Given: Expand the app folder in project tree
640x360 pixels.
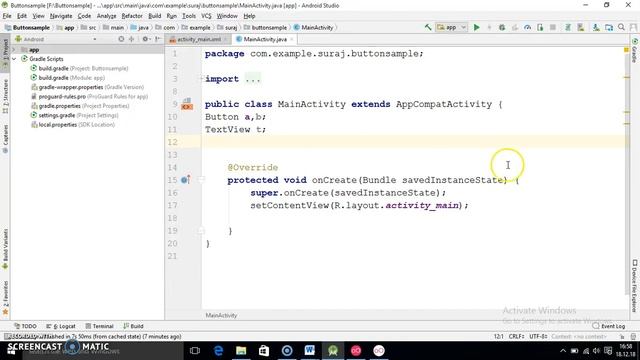Looking at the screenshot, I should pos(15,49).
